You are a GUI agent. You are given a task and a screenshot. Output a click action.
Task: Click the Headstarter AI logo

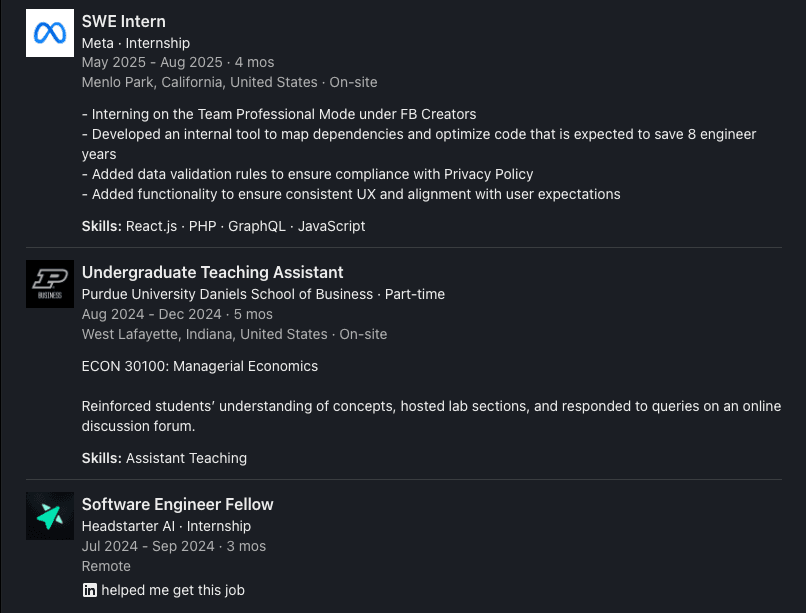tap(50, 516)
